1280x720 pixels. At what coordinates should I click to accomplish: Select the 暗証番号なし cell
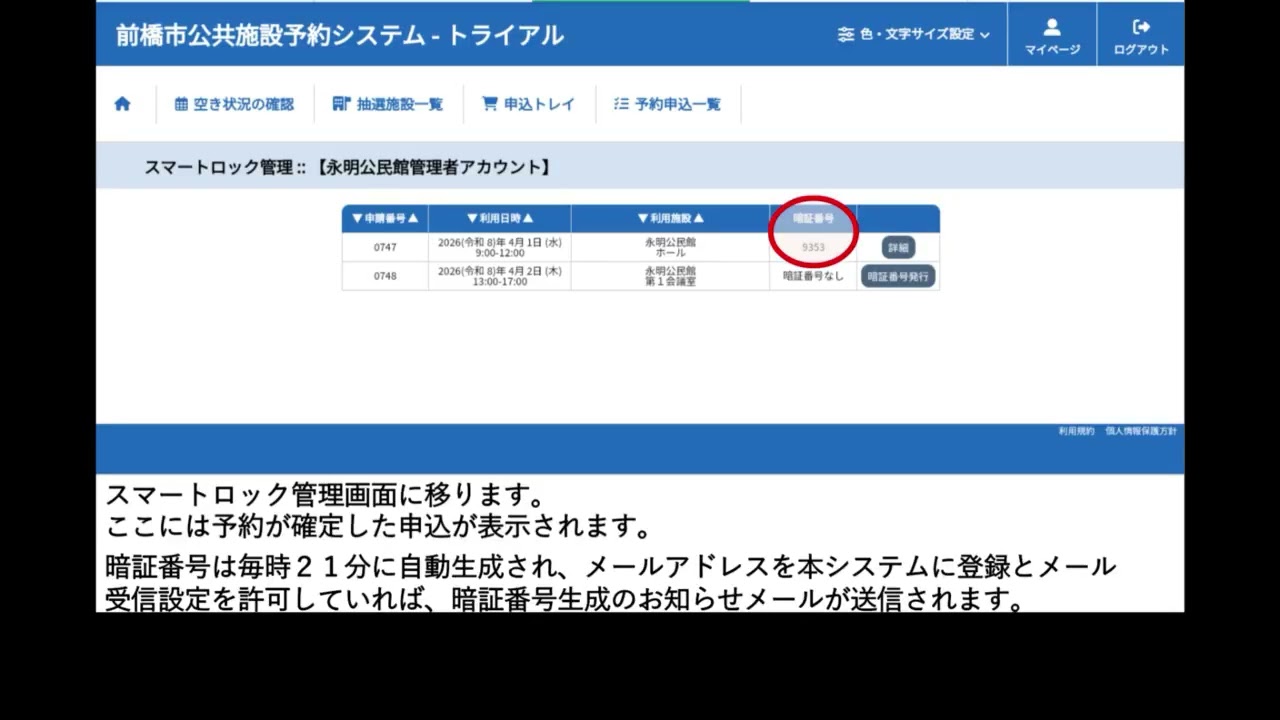point(813,276)
